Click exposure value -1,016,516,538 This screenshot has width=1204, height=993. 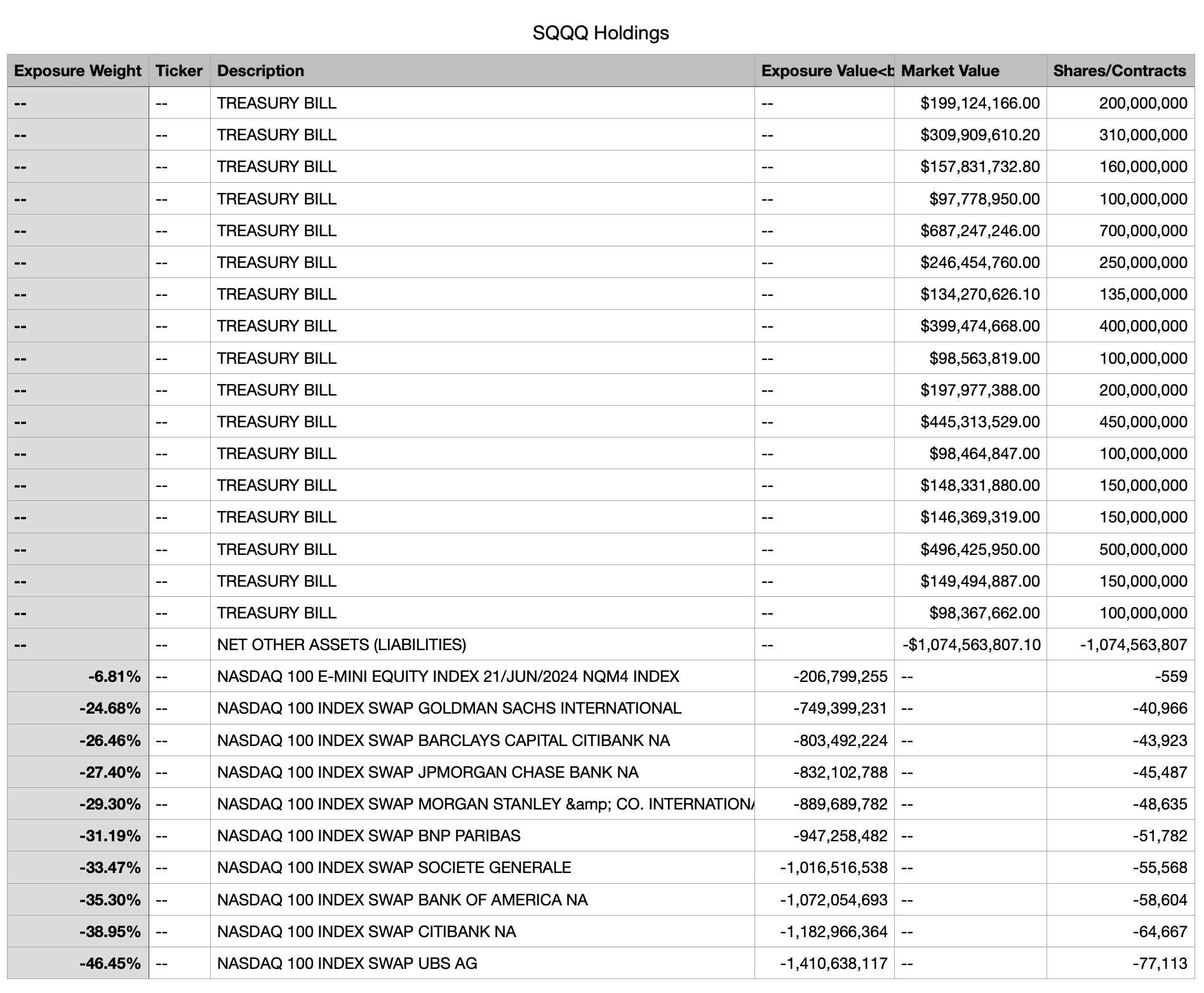pyautogui.click(x=824, y=867)
